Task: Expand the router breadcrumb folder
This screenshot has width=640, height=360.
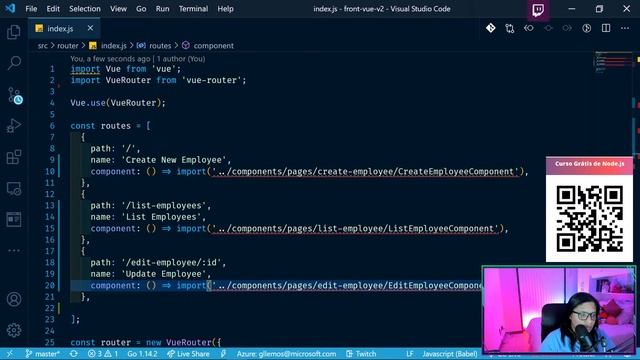Action: click(x=67, y=46)
